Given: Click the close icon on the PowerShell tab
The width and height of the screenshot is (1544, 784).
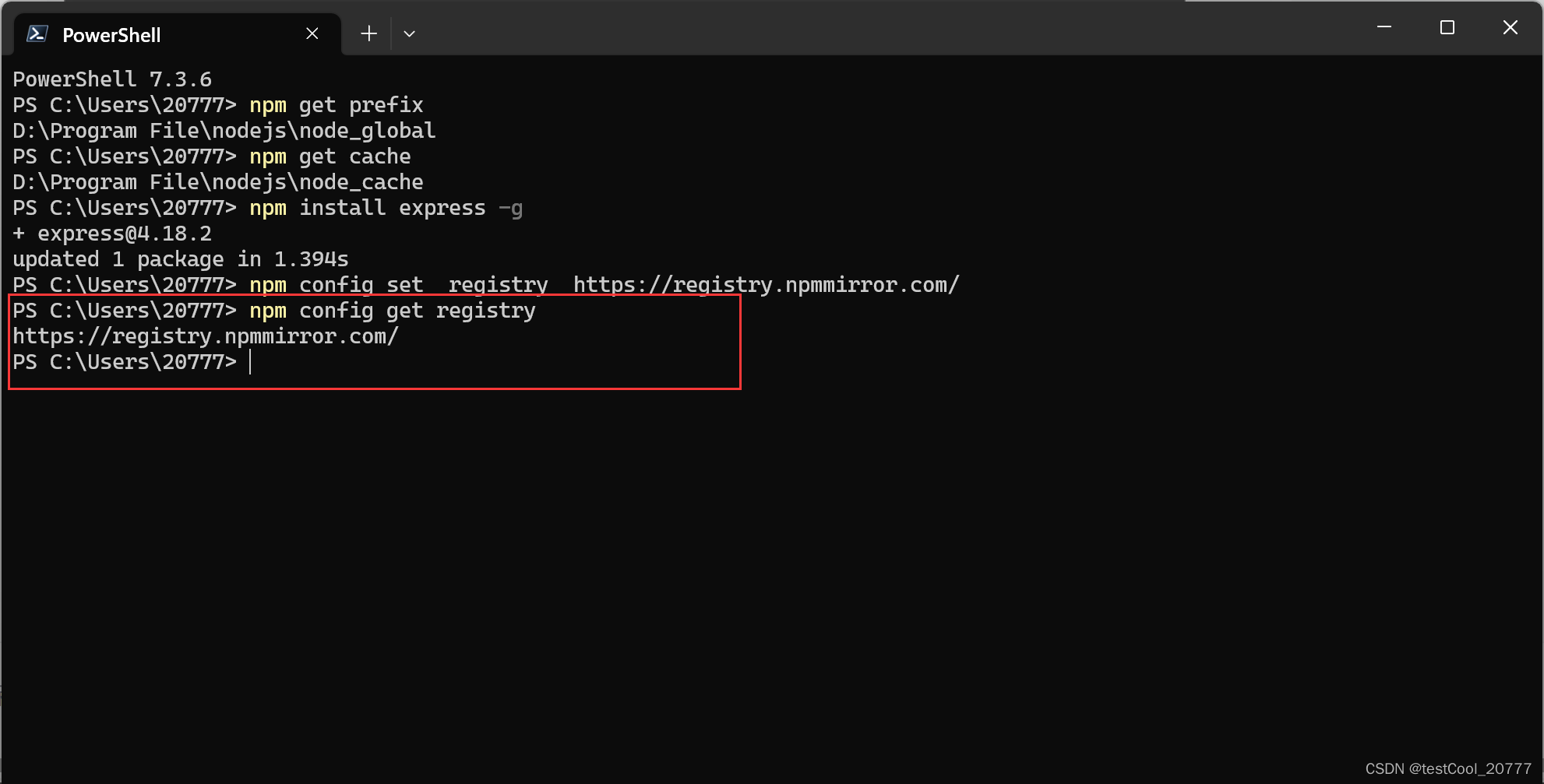Looking at the screenshot, I should (312, 33).
